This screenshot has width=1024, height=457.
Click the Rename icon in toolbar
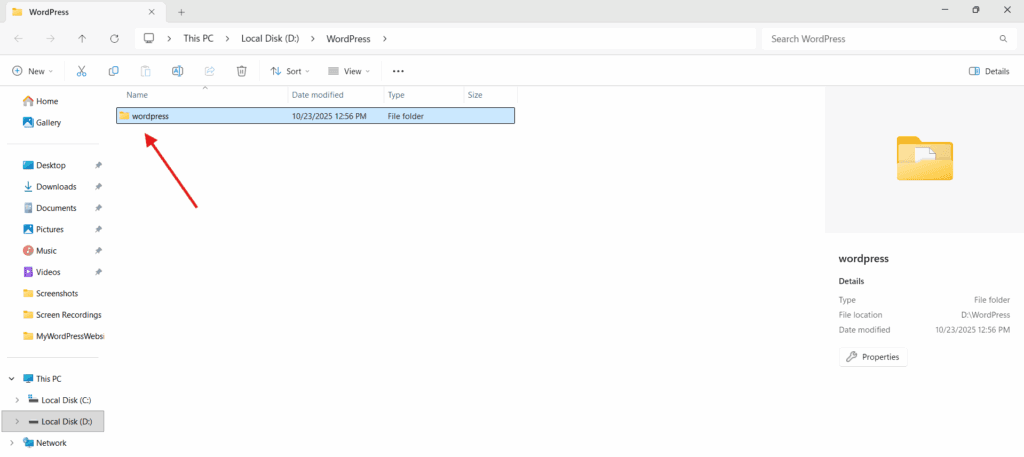coord(177,71)
